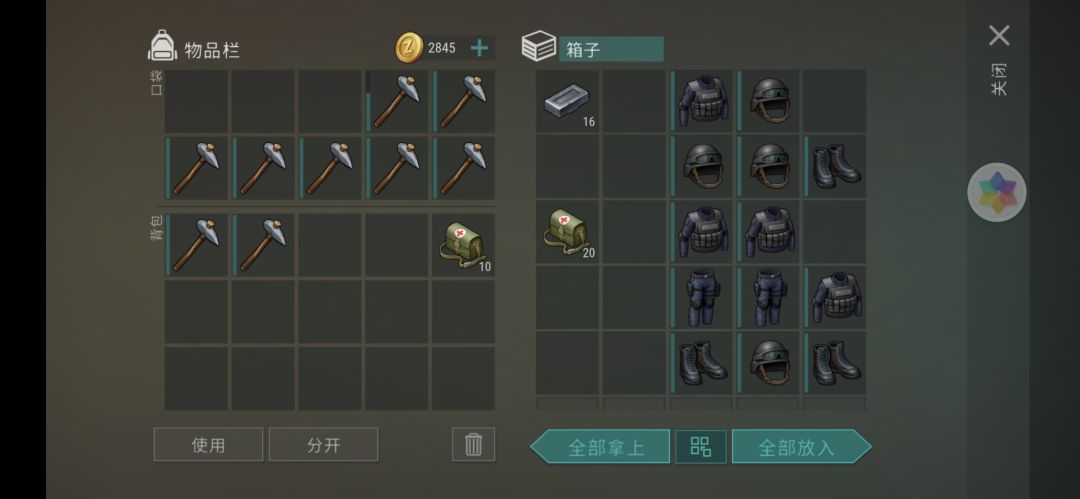
Task: Select the tactical boots in chest second row
Action: point(835,166)
